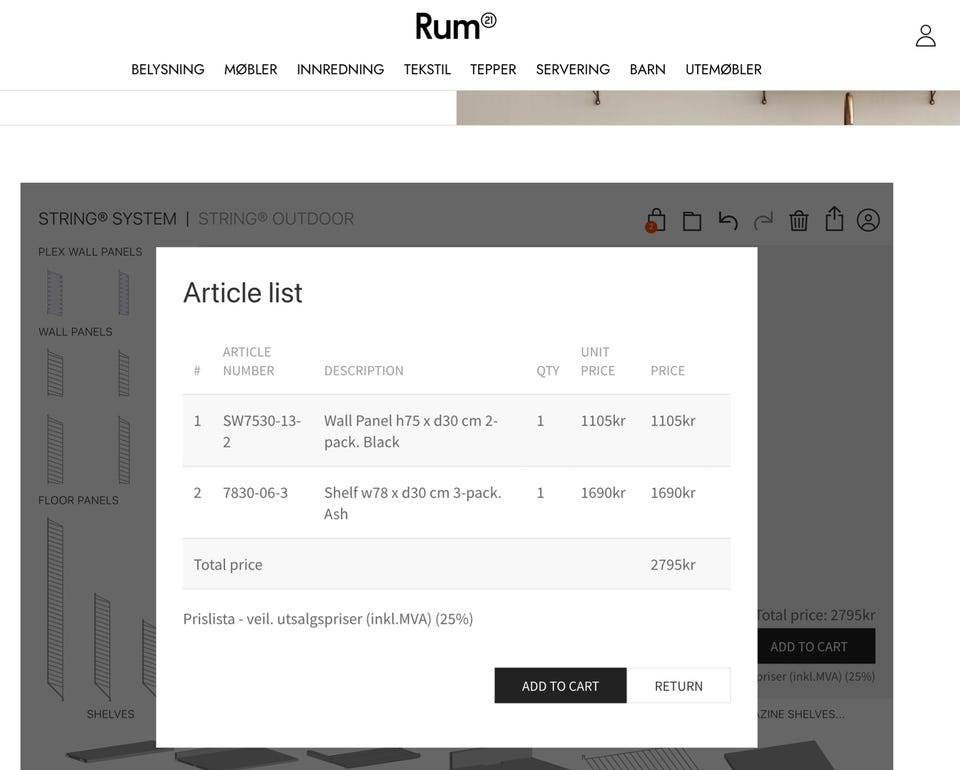Open saved designs folder icon

(692, 220)
